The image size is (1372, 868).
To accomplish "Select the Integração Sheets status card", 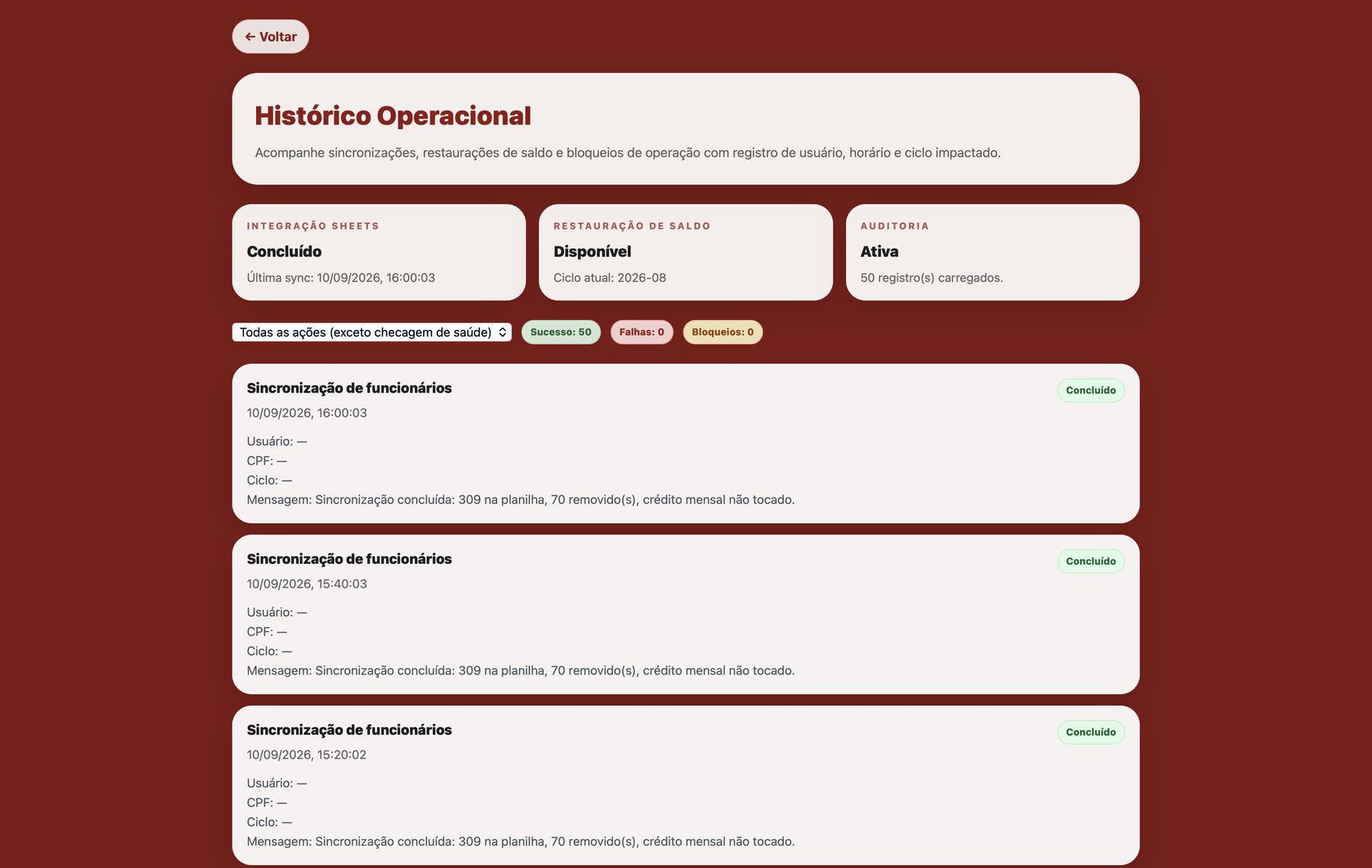I will pyautogui.click(x=379, y=252).
